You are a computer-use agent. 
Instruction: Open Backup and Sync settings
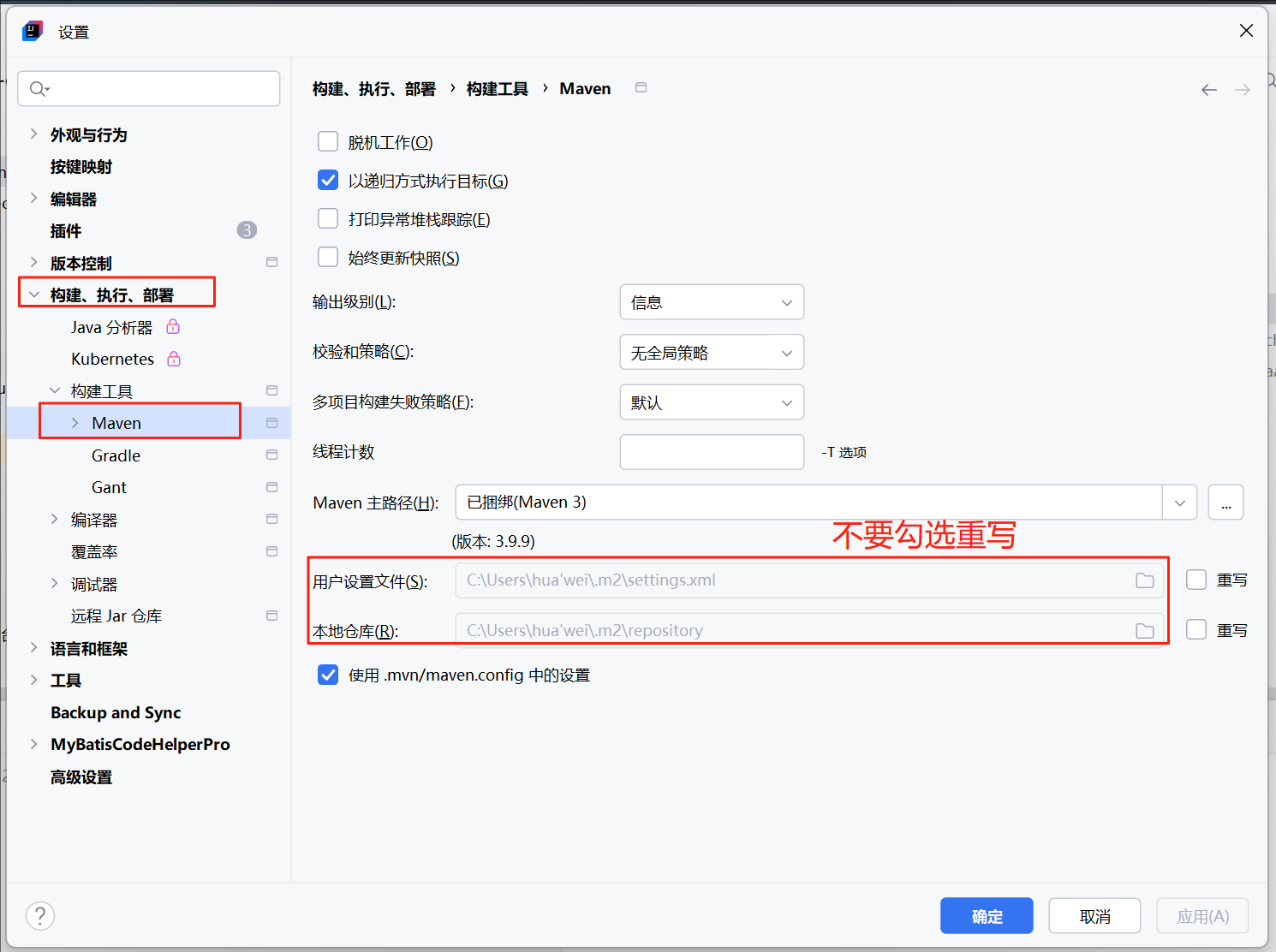[116, 713]
